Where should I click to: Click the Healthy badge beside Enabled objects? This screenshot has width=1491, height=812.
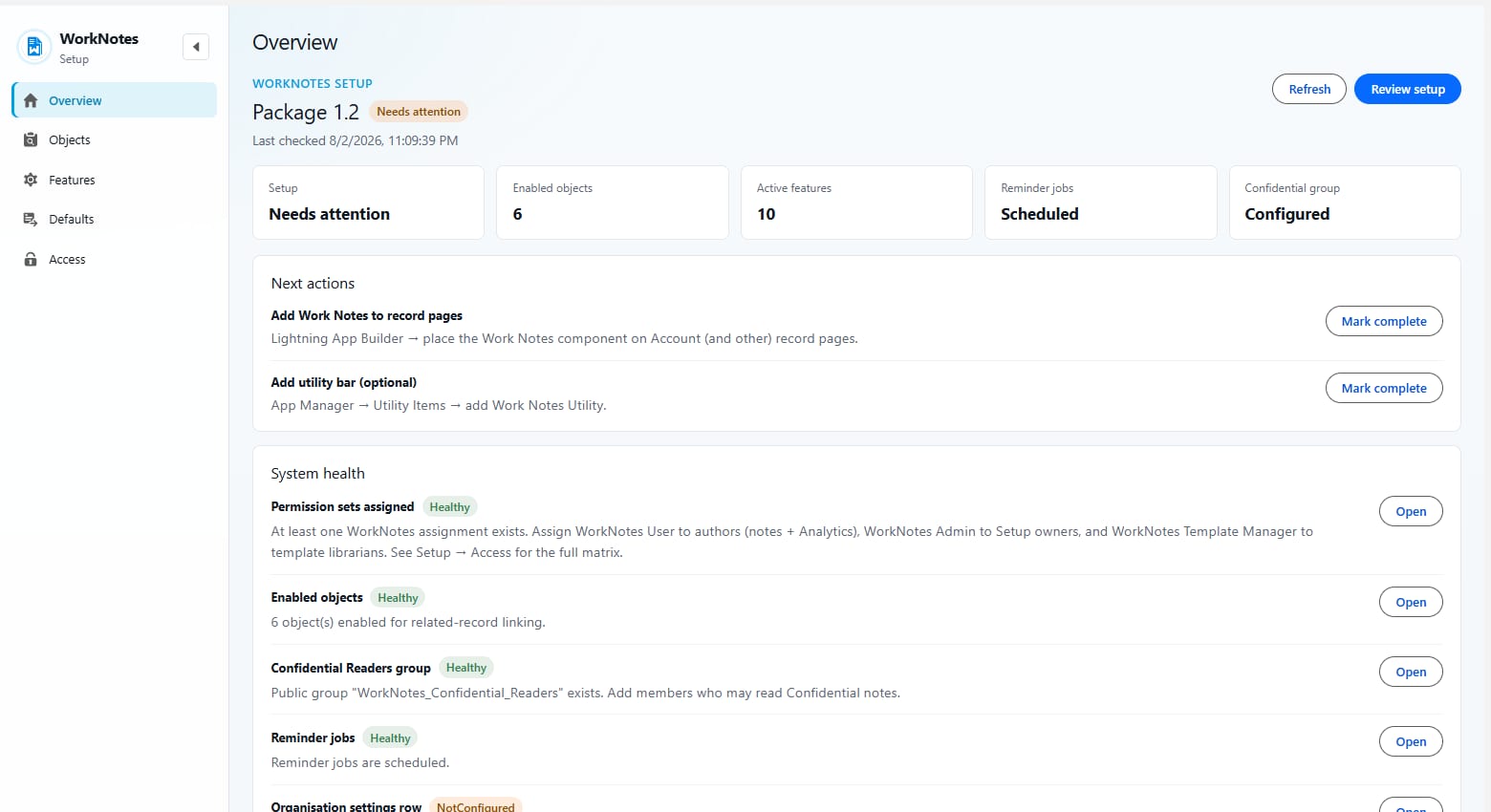tap(398, 598)
